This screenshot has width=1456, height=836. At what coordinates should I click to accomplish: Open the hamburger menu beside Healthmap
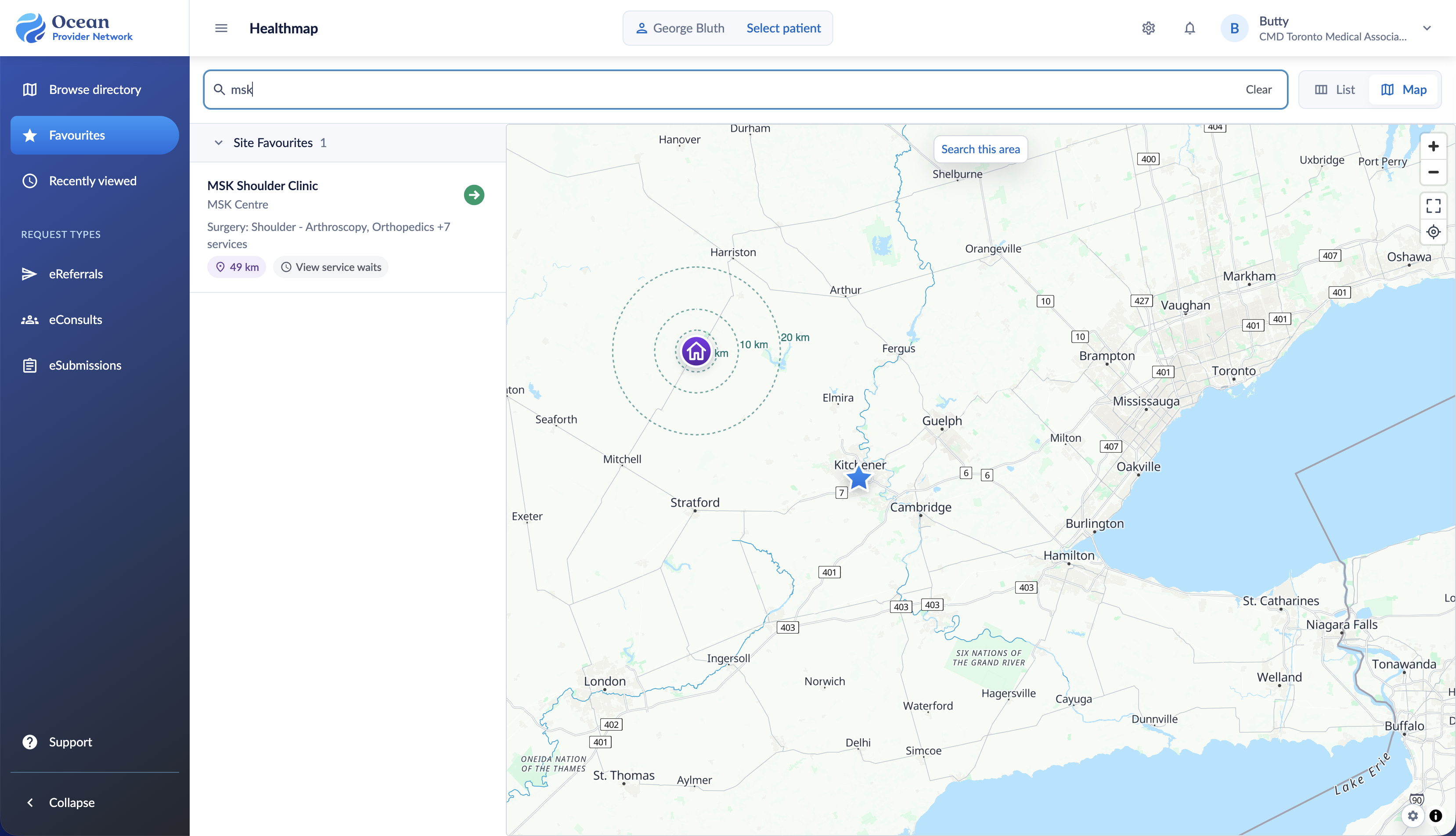pos(221,28)
